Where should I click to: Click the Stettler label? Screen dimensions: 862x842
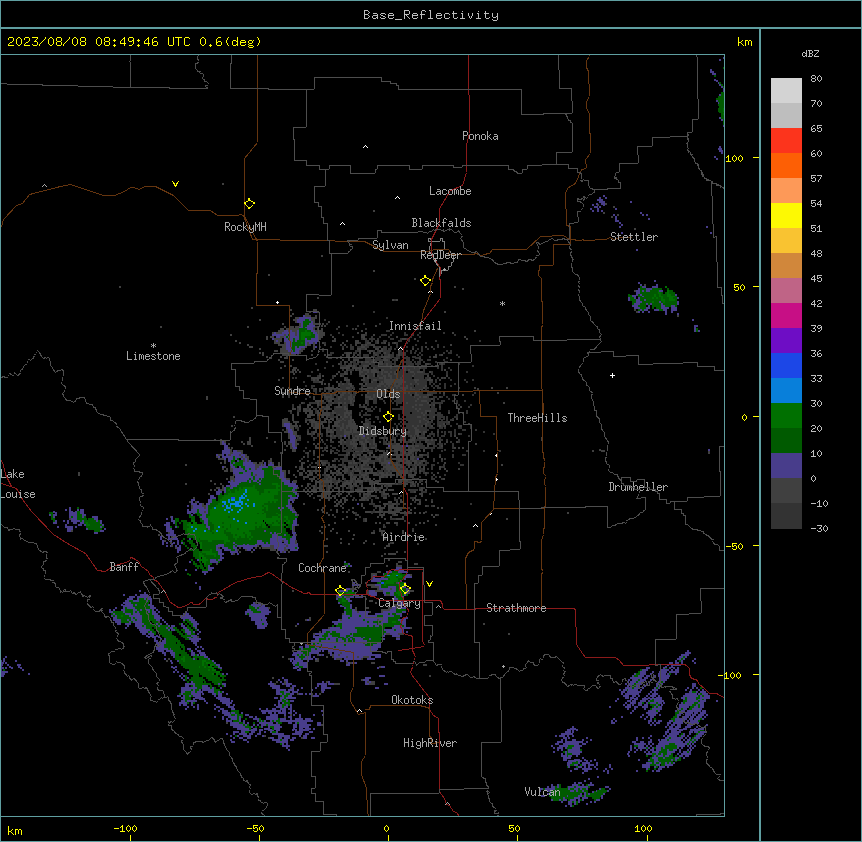tap(633, 237)
